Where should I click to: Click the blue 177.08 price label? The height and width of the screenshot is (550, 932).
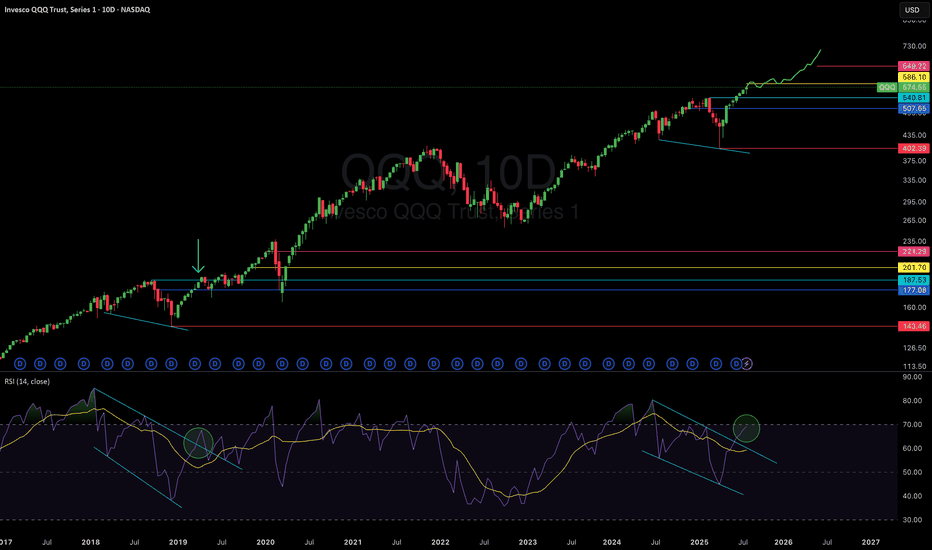(x=914, y=290)
